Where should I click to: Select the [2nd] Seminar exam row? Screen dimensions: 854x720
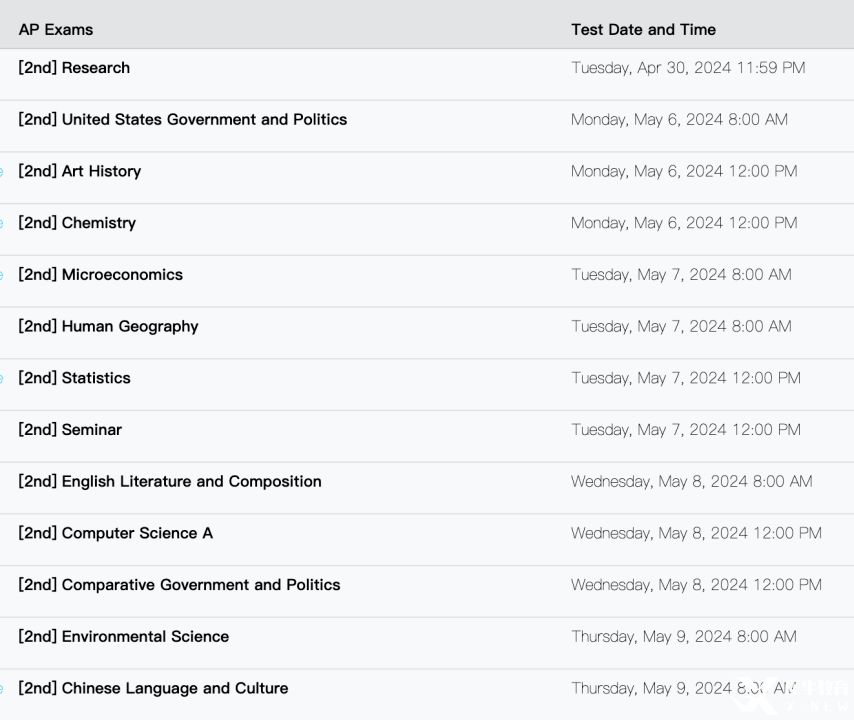(70, 430)
